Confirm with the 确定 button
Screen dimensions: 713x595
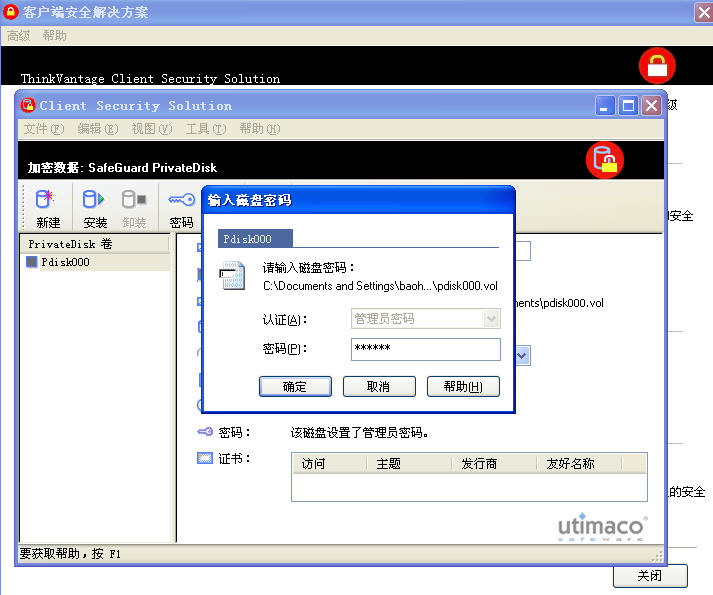pos(295,386)
